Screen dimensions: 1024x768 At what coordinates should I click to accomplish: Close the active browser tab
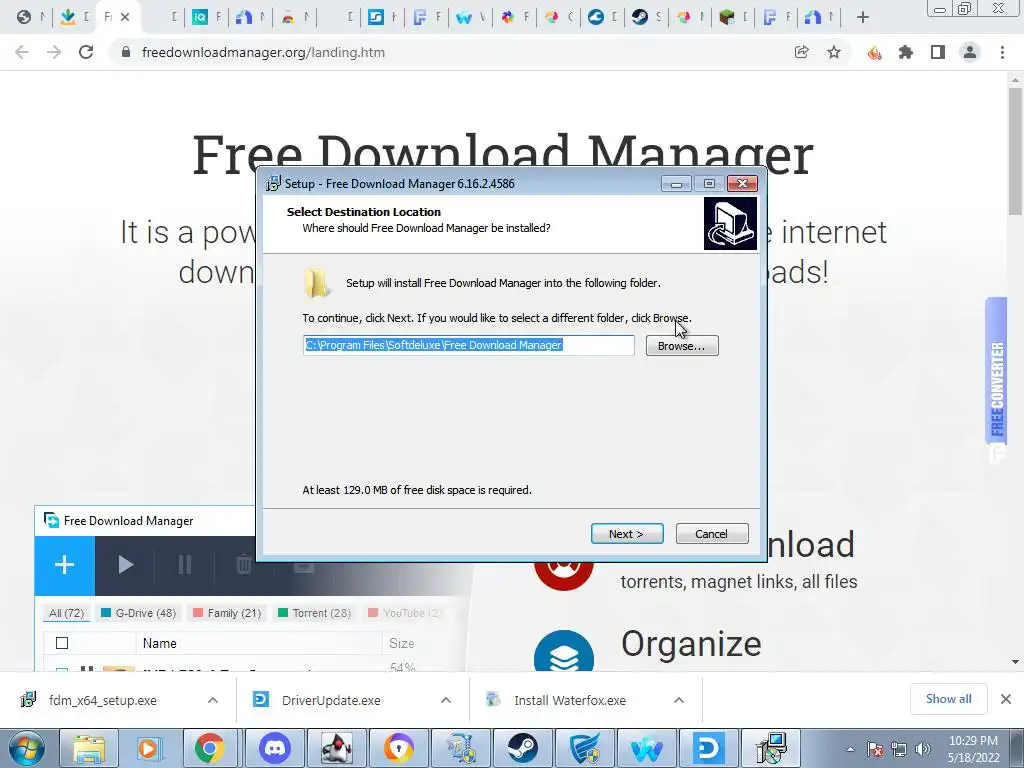point(125,17)
